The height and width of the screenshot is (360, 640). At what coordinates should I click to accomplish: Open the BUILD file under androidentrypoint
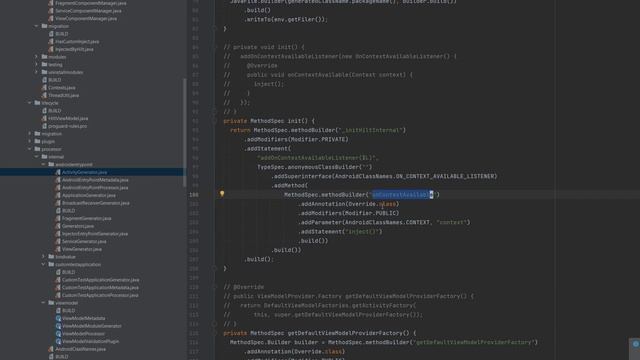pos(68,211)
